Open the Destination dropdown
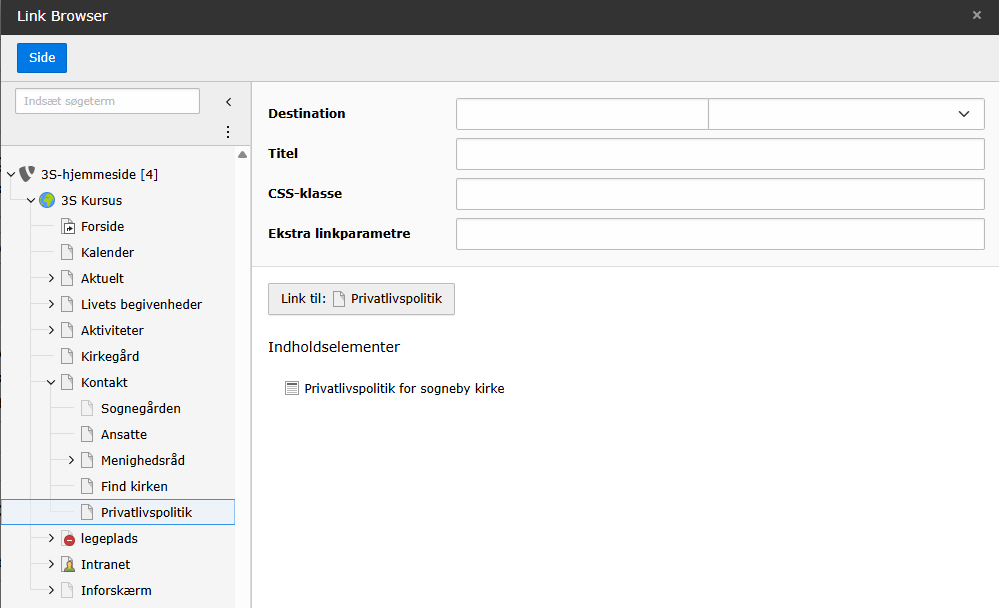 point(846,114)
